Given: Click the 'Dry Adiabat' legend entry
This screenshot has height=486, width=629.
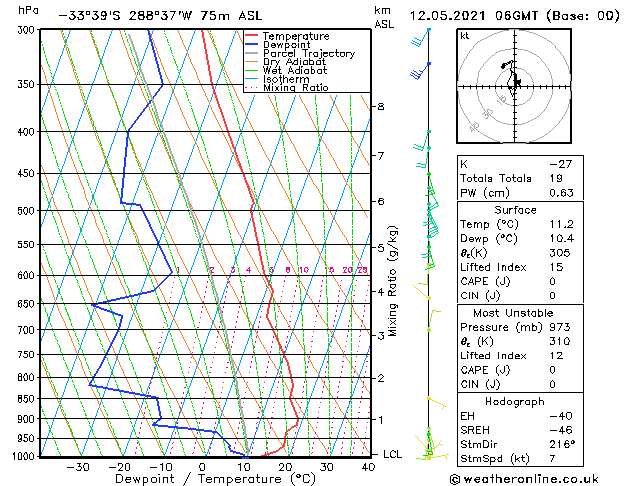Looking at the screenshot, I should point(294,62).
